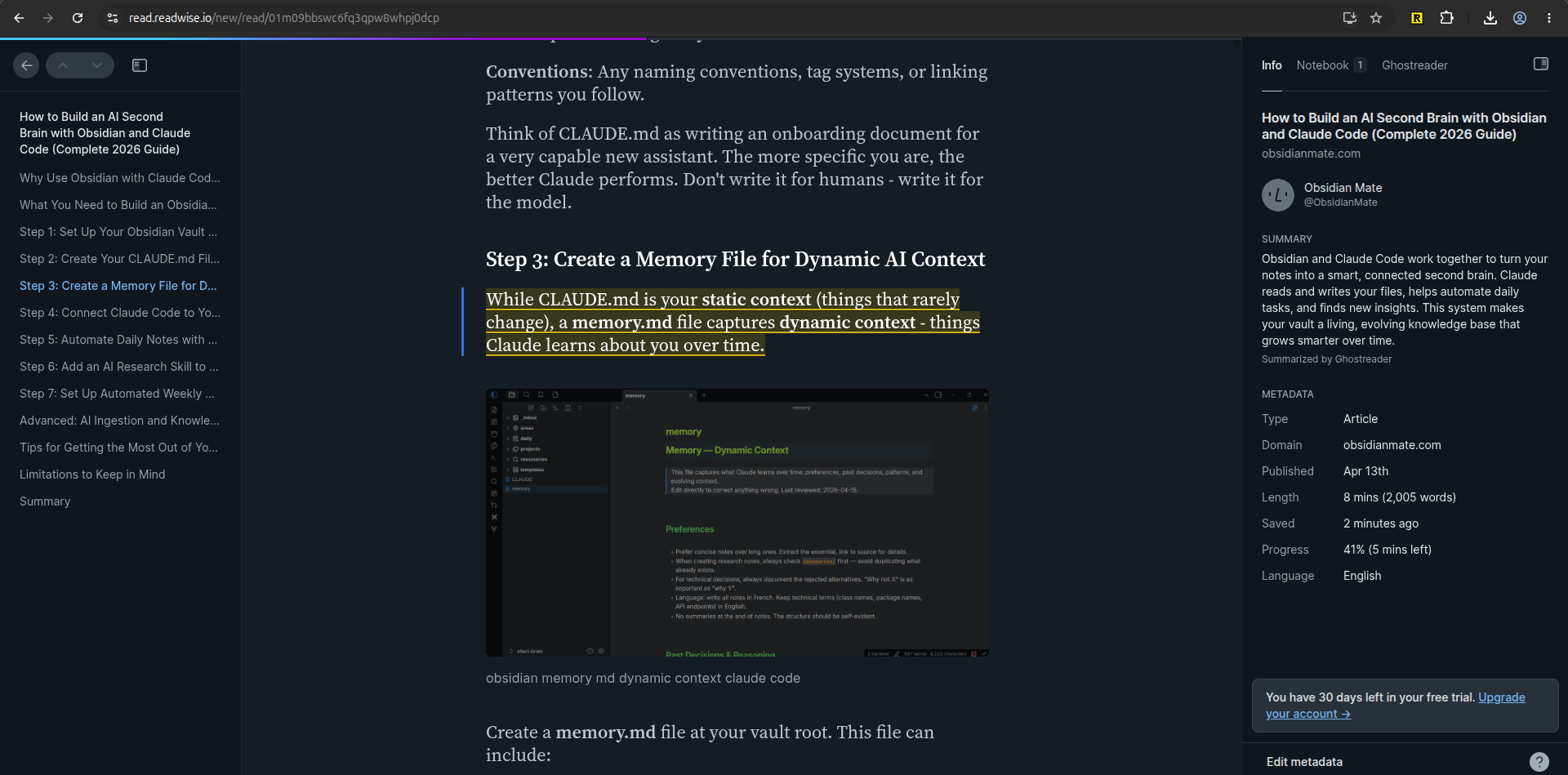Open the Readwise browser extension
The image size is (1568, 775).
click(1417, 18)
